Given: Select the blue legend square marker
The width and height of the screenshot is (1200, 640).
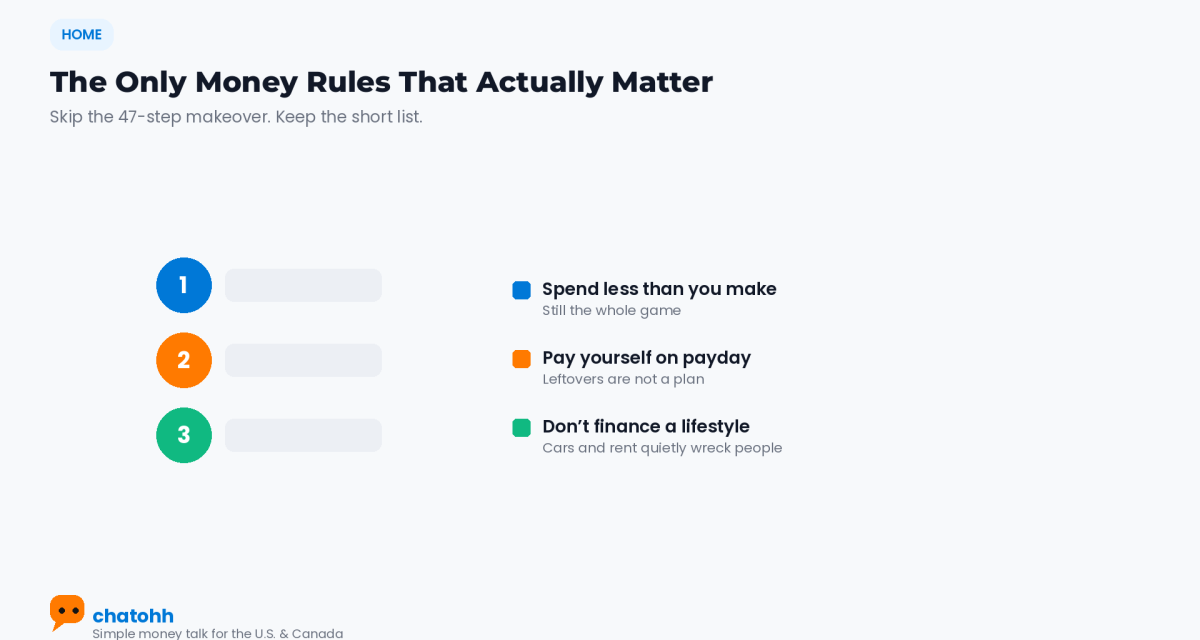Looking at the screenshot, I should click(x=521, y=290).
